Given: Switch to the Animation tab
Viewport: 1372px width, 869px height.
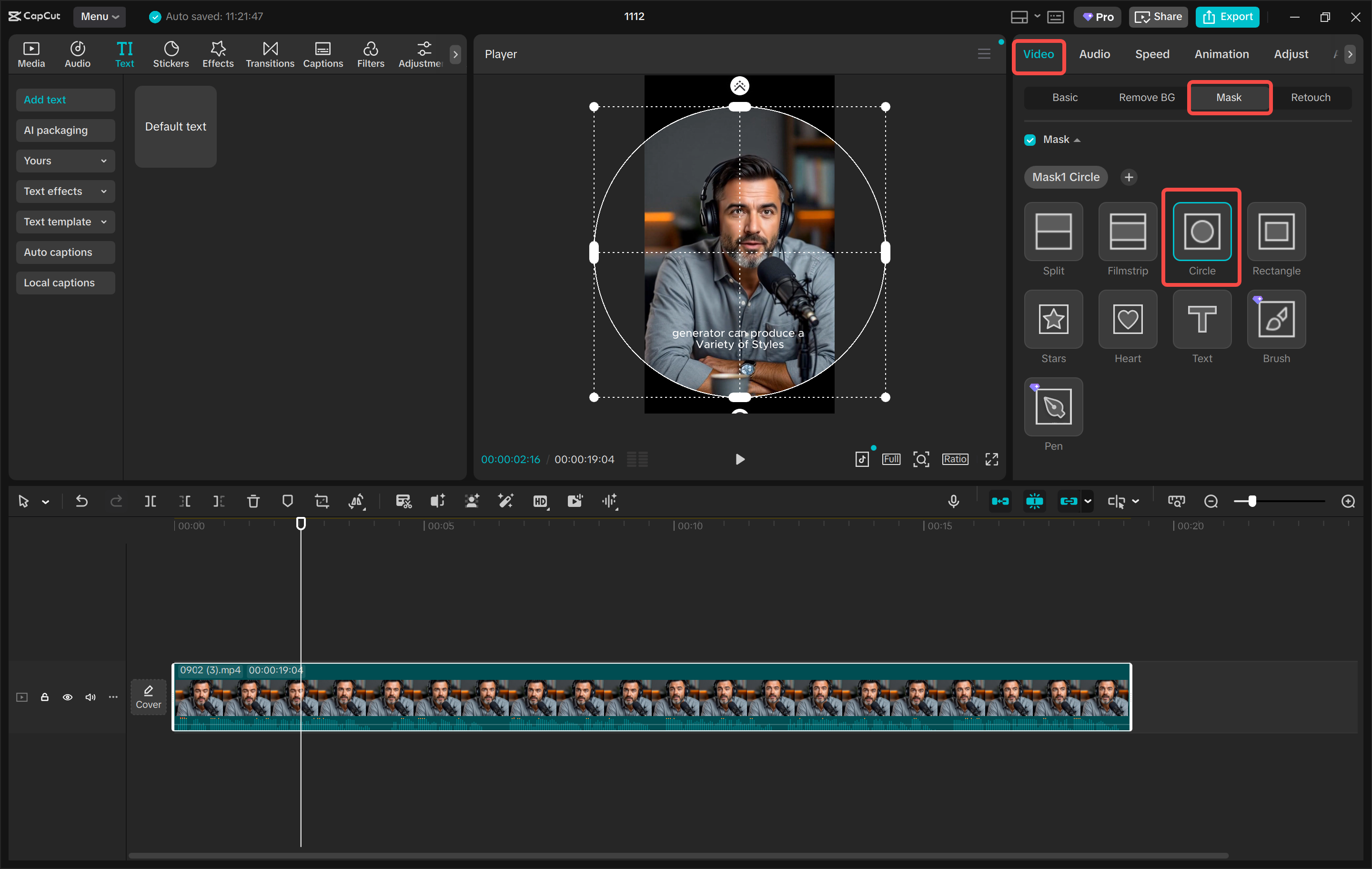Looking at the screenshot, I should click(1221, 54).
